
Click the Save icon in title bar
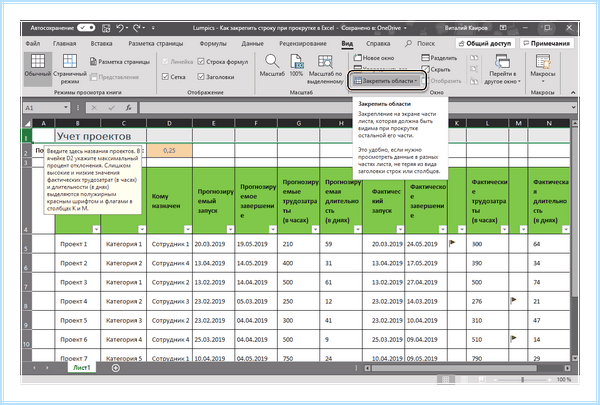click(x=106, y=28)
